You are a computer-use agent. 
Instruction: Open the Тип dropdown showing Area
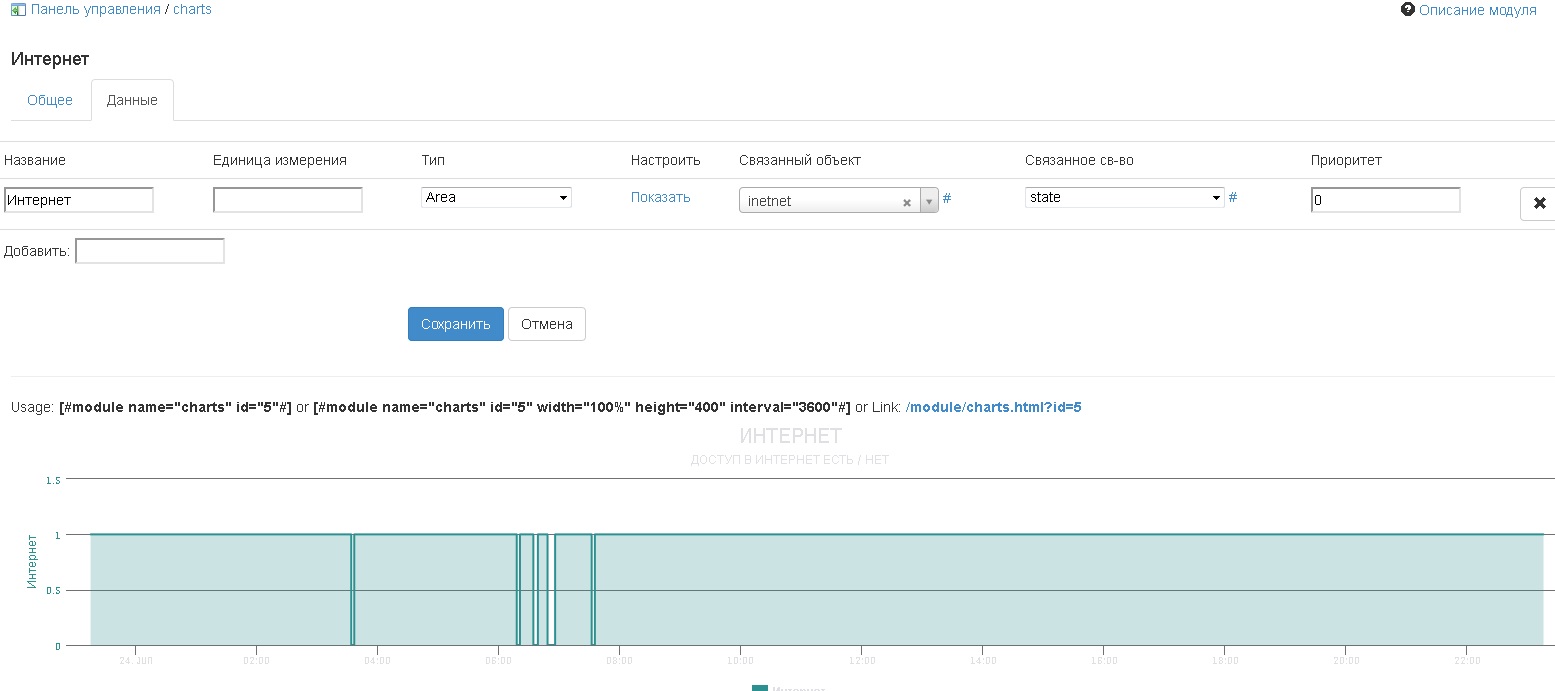pyautogui.click(x=496, y=197)
